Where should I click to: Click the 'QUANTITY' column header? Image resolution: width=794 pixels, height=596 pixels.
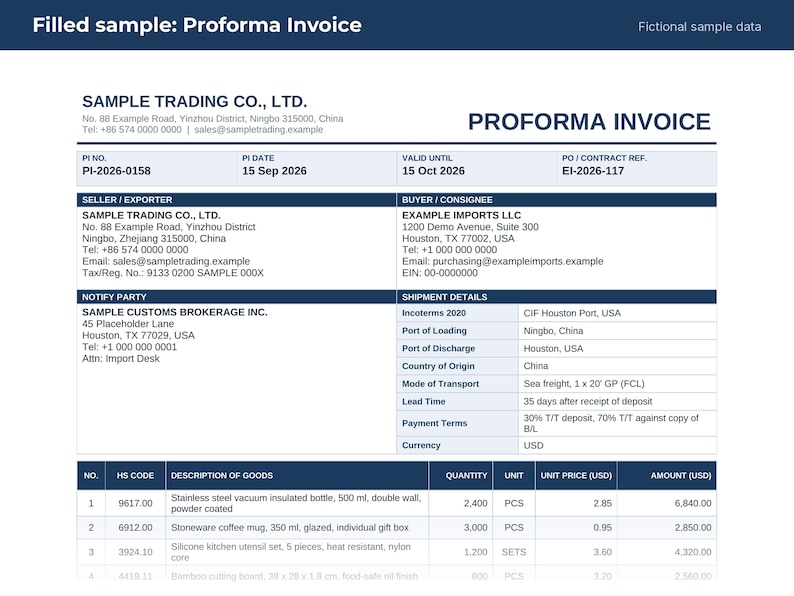pos(466,475)
